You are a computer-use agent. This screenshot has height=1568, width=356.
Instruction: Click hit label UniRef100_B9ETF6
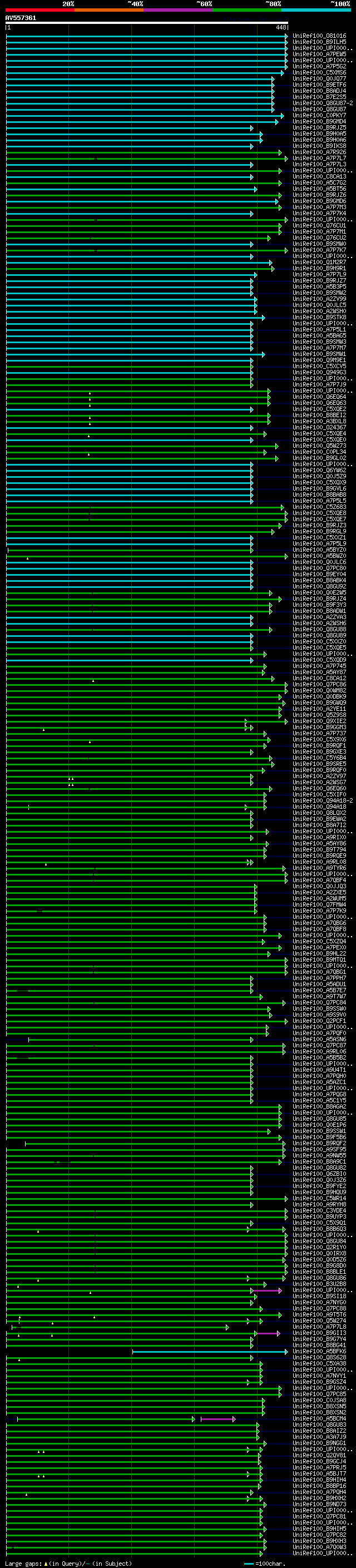319,85
